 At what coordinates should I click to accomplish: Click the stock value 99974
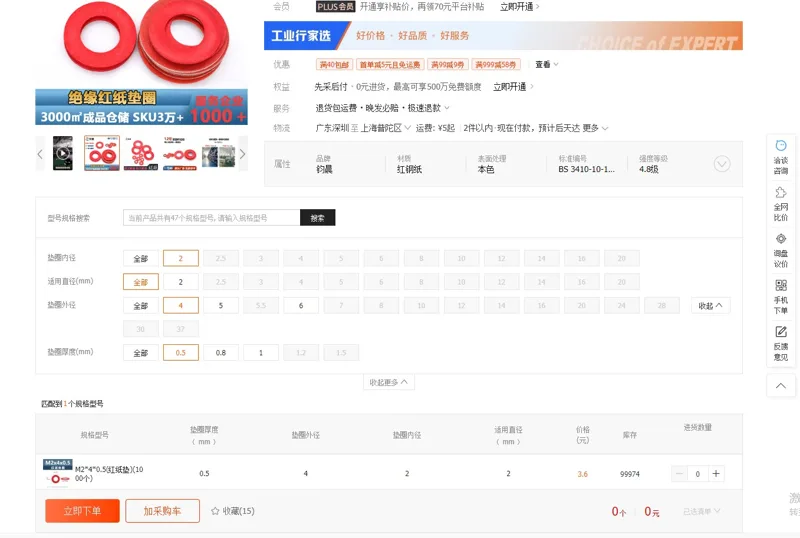(x=630, y=474)
